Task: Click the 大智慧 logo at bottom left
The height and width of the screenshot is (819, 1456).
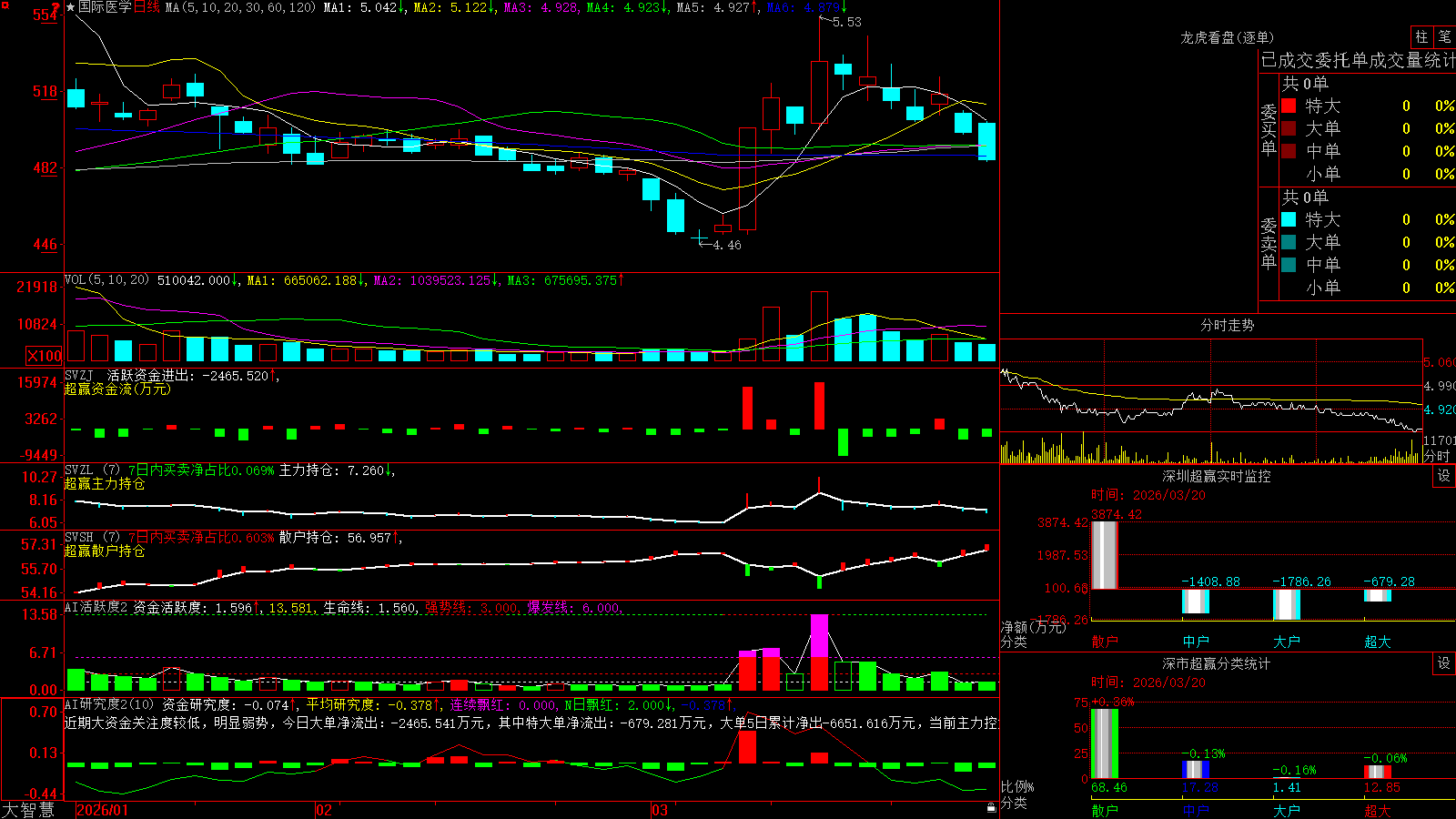Action: tap(28, 809)
